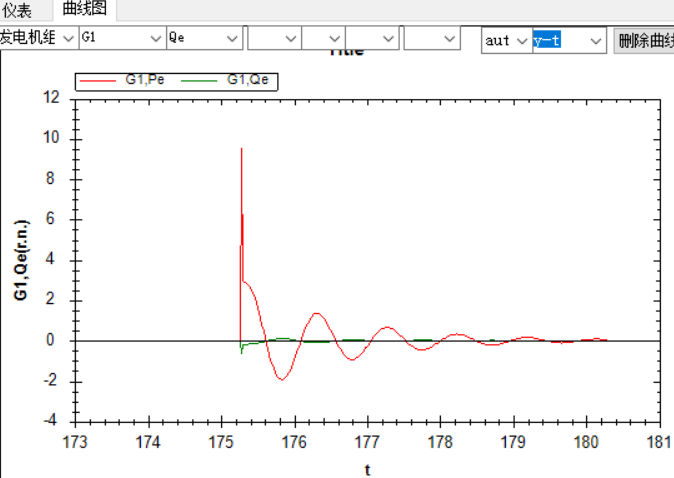Click the x-axis value 177

click(x=368, y=442)
